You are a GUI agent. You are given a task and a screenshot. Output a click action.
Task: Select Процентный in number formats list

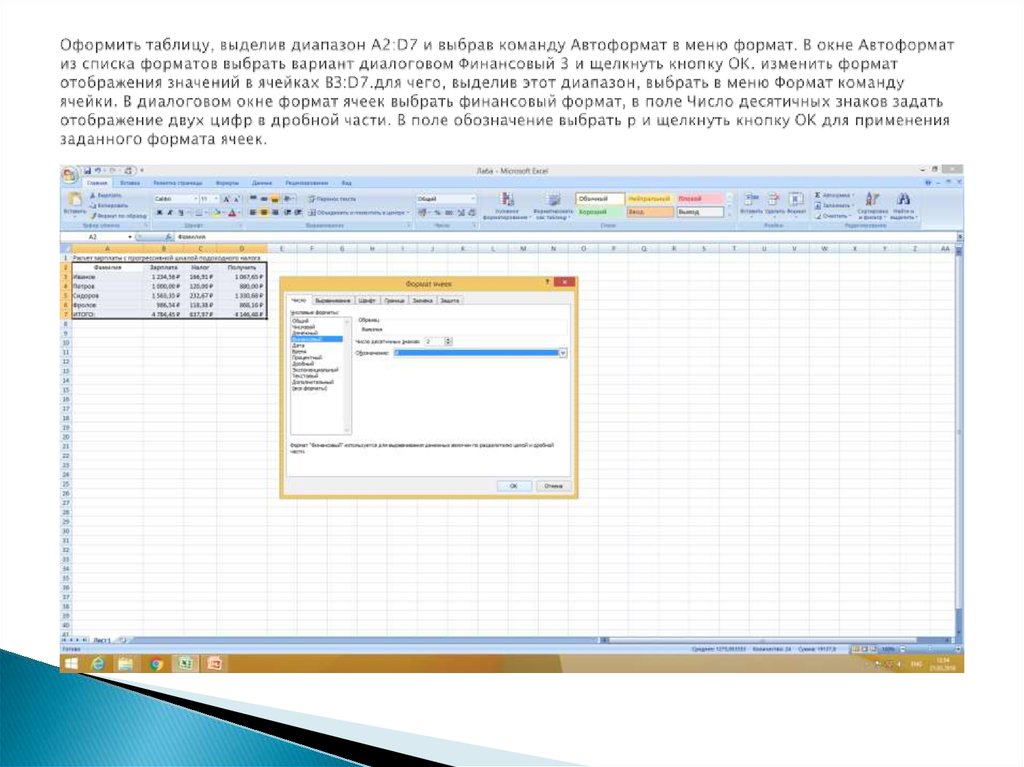click(x=307, y=358)
